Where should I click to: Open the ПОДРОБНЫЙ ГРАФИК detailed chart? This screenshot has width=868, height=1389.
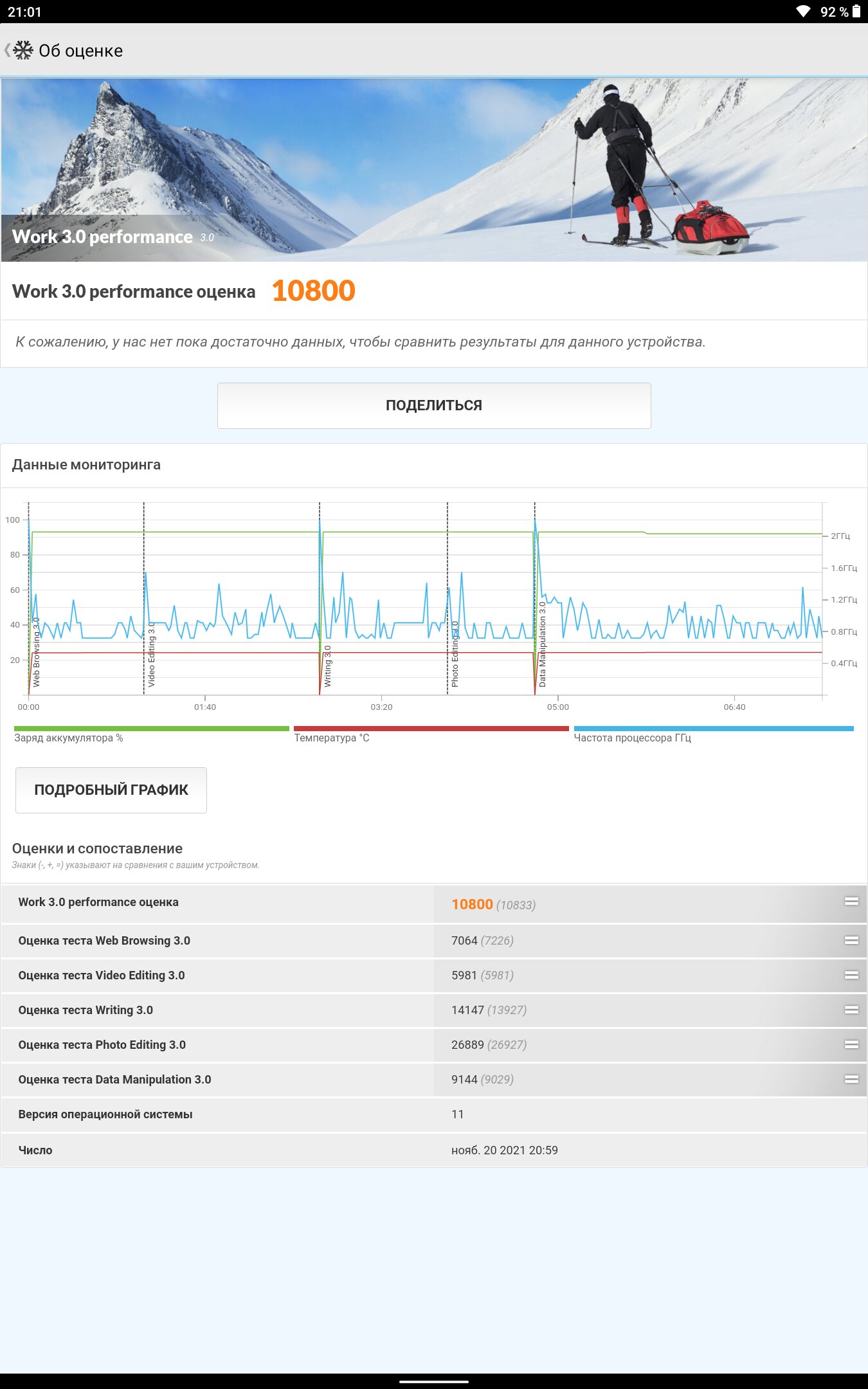point(111,790)
